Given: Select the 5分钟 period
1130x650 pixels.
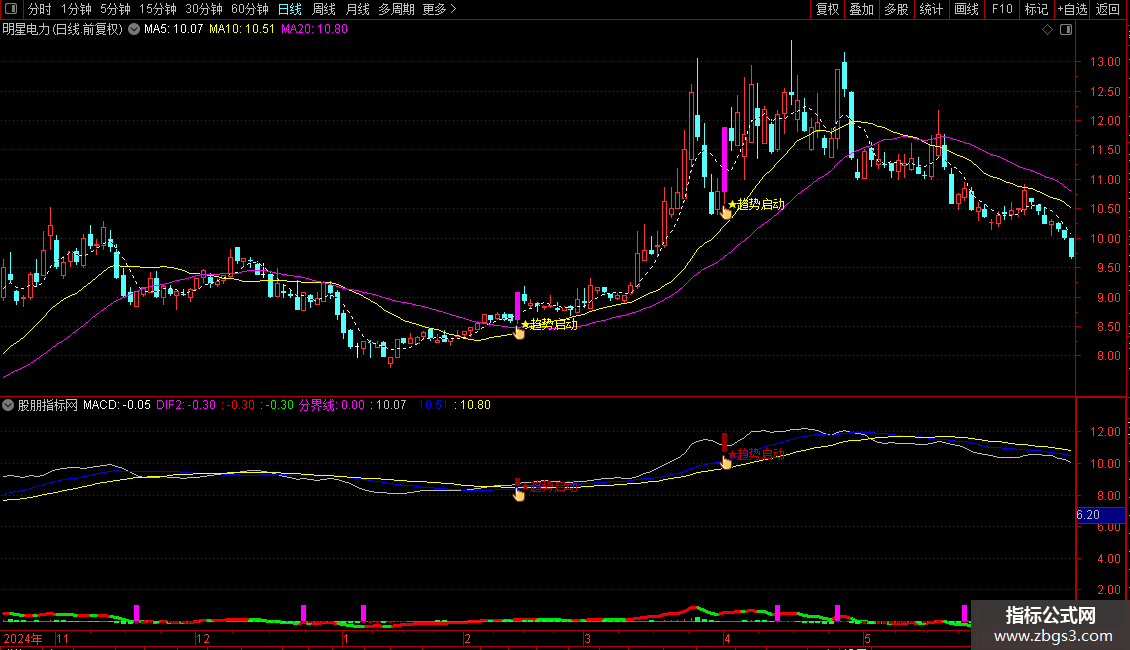Looking at the screenshot, I should click(115, 9).
